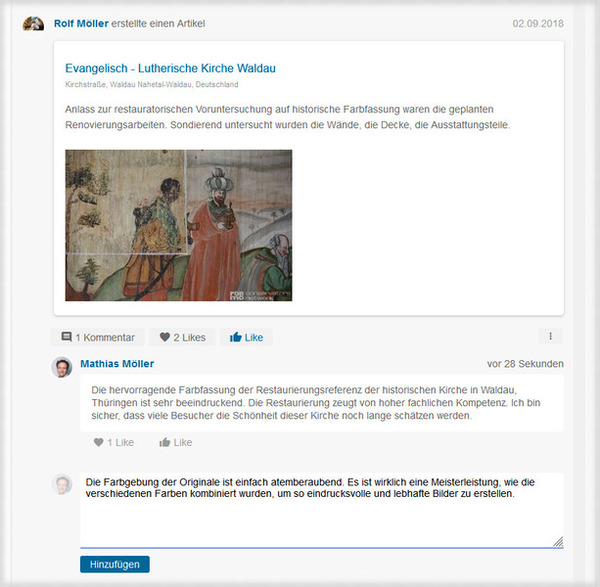Select comment text 'Die hervorragende Farbfassung'
Screen dimensions: 600x587
[x=316, y=403]
